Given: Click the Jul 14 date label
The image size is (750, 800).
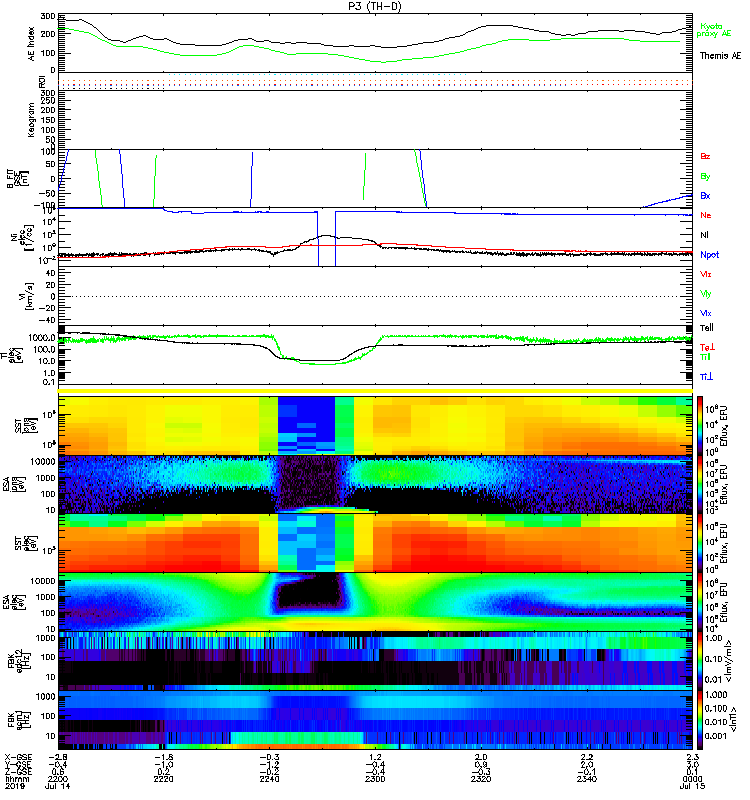Looking at the screenshot, I should 57,786.
